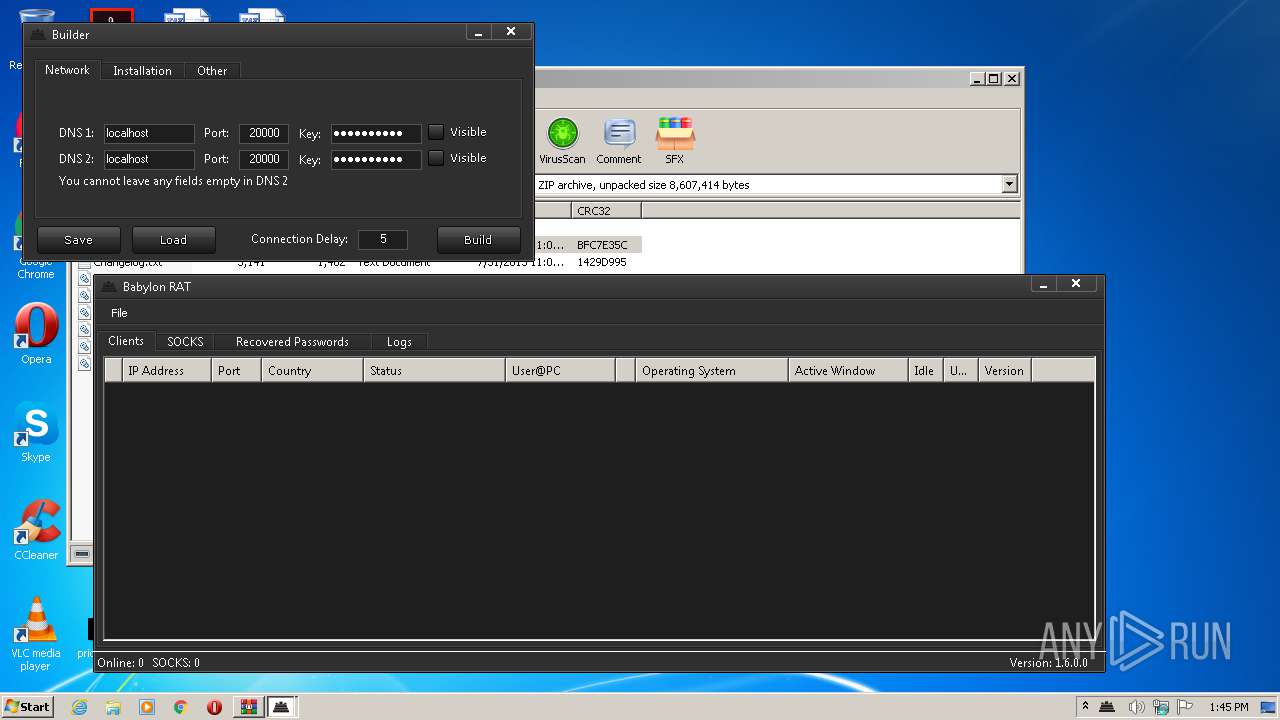Select the Network tab in Builder

pyautogui.click(x=67, y=70)
